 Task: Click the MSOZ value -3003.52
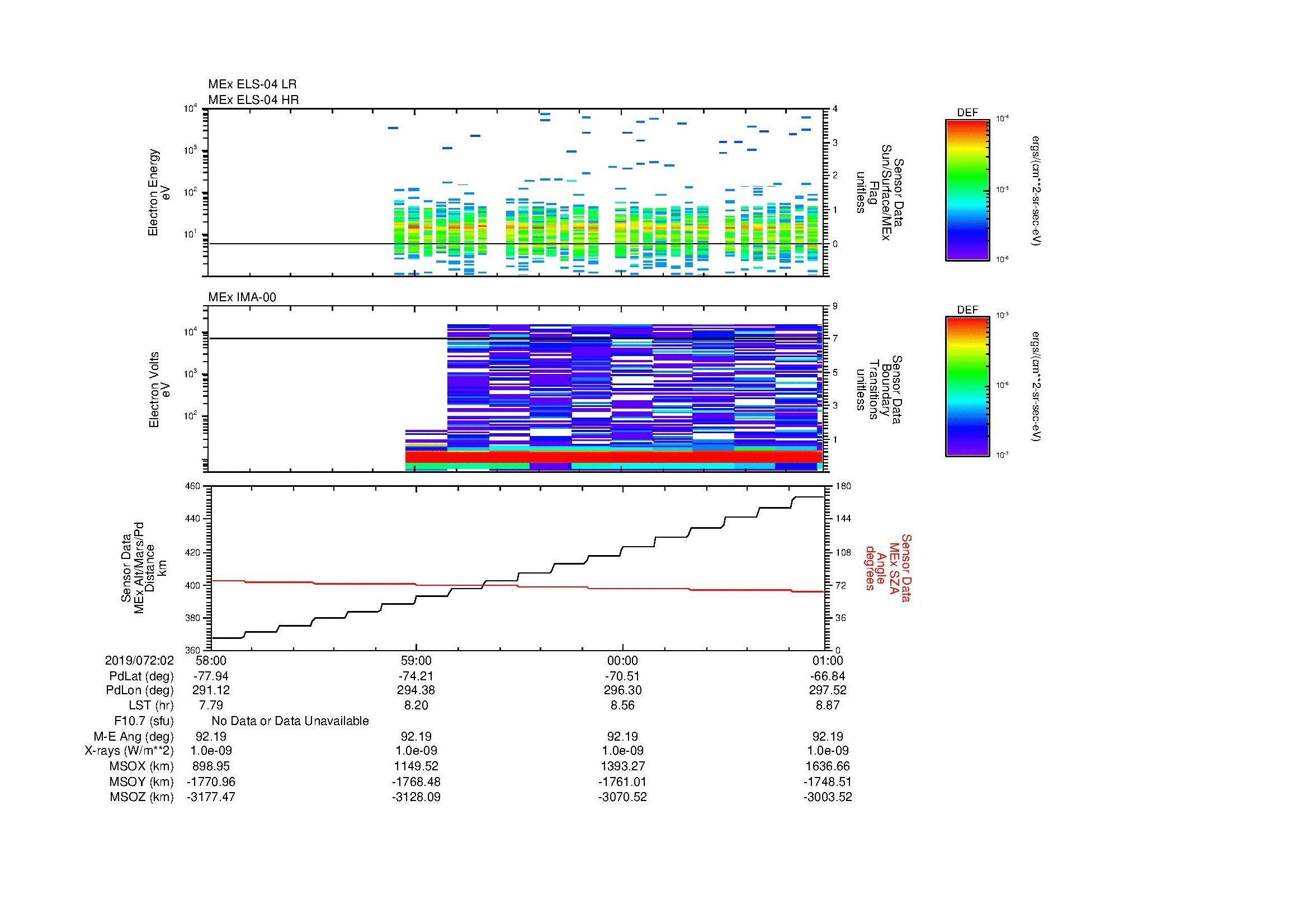coord(827,797)
